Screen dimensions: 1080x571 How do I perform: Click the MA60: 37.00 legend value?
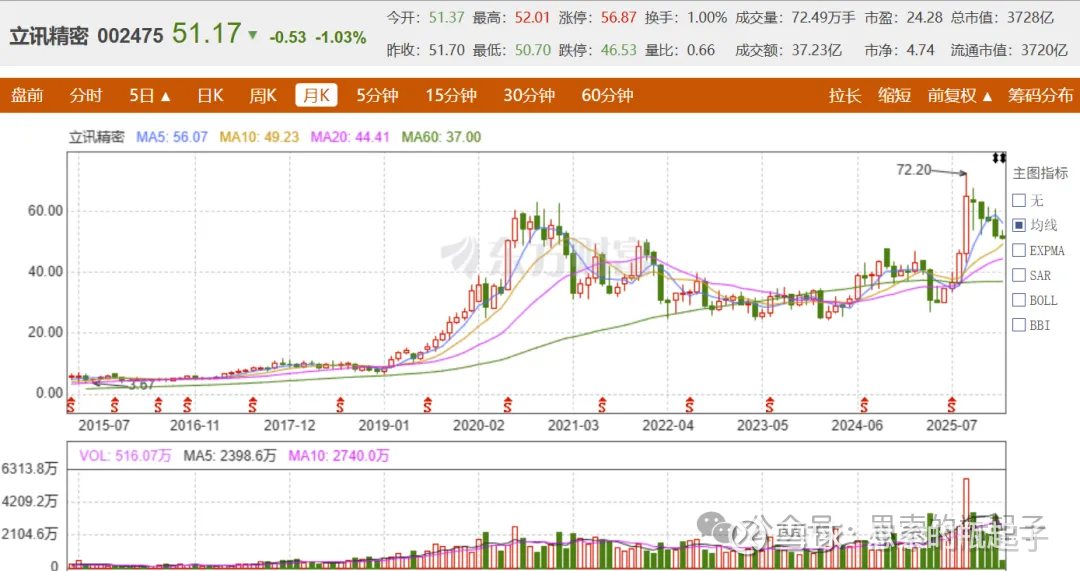pyautogui.click(x=441, y=137)
